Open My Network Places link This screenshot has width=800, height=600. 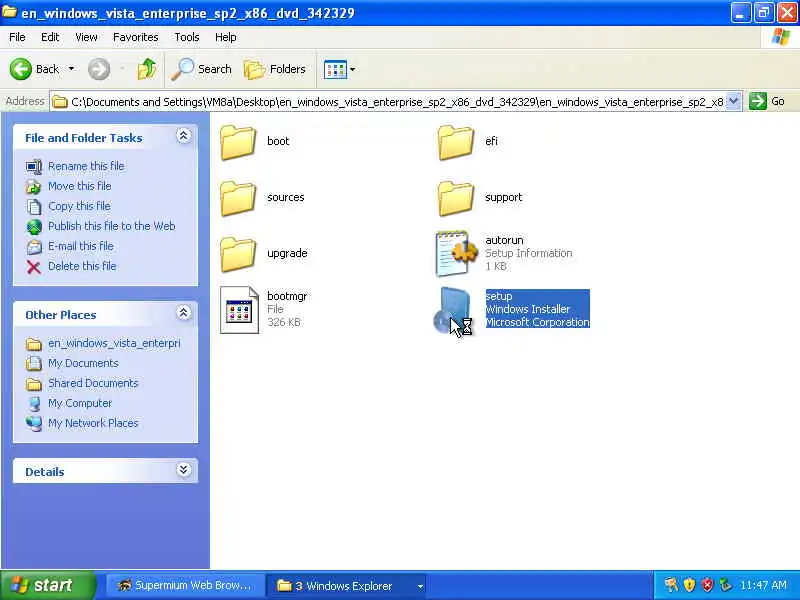pyautogui.click(x=93, y=423)
